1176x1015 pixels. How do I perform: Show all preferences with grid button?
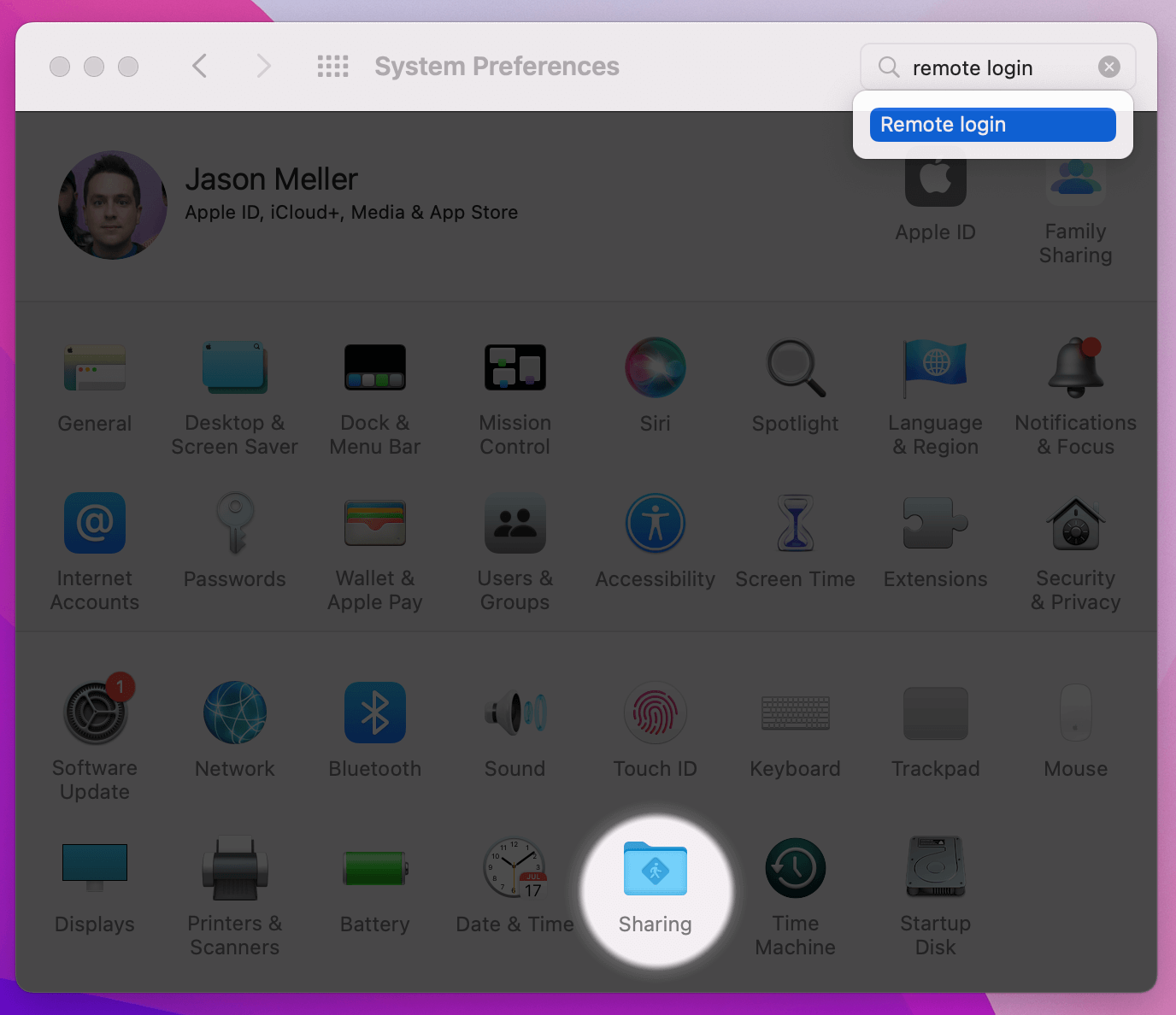pos(332,67)
